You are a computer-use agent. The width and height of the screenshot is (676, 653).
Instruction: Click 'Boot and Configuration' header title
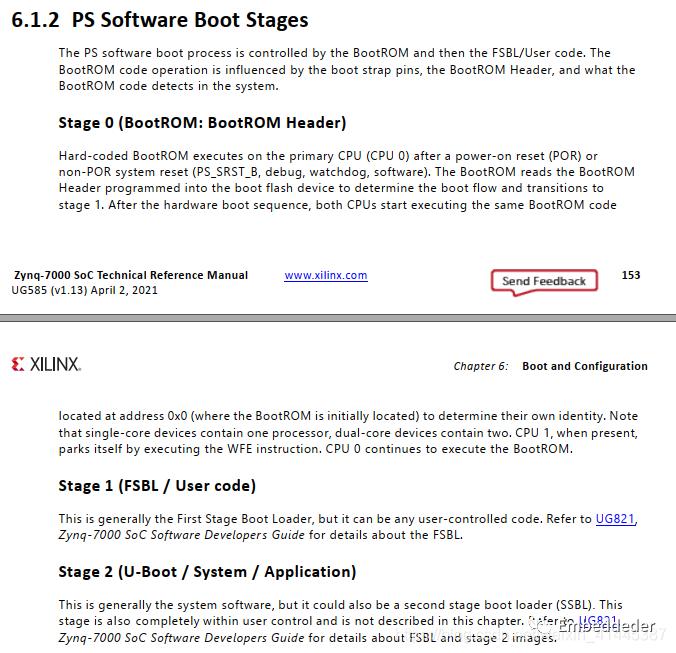585,366
